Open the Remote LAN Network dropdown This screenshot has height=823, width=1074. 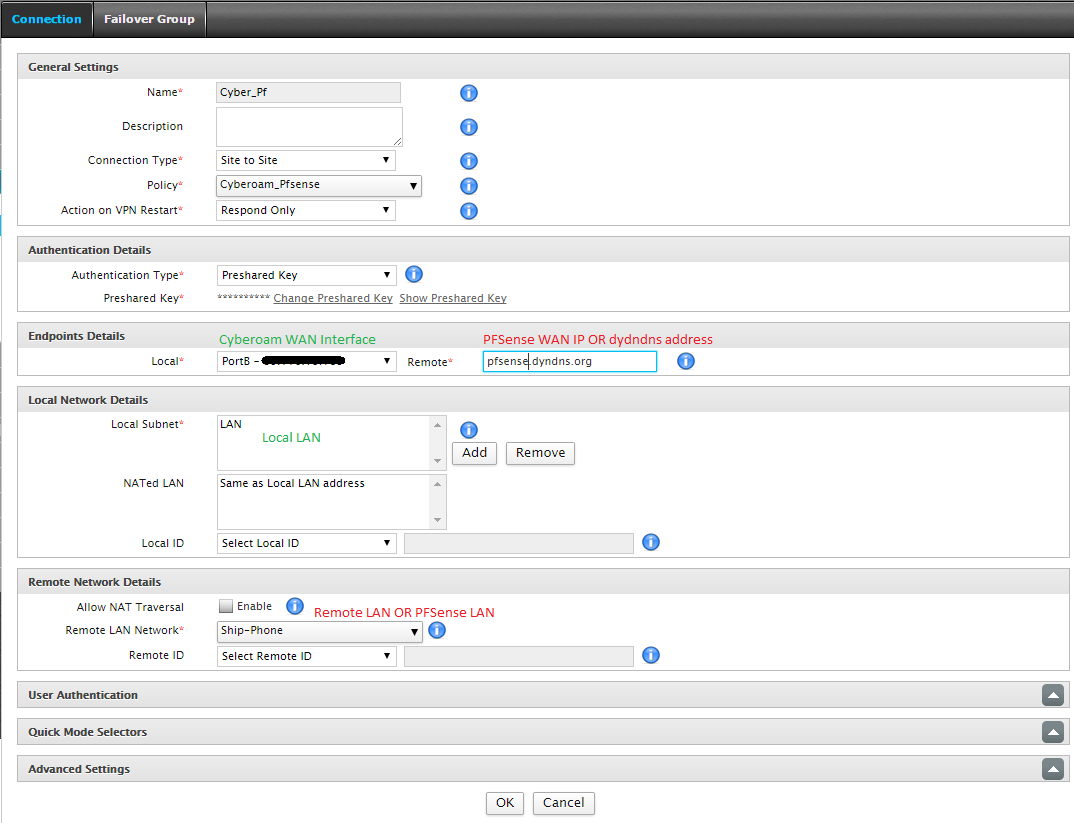tap(319, 631)
